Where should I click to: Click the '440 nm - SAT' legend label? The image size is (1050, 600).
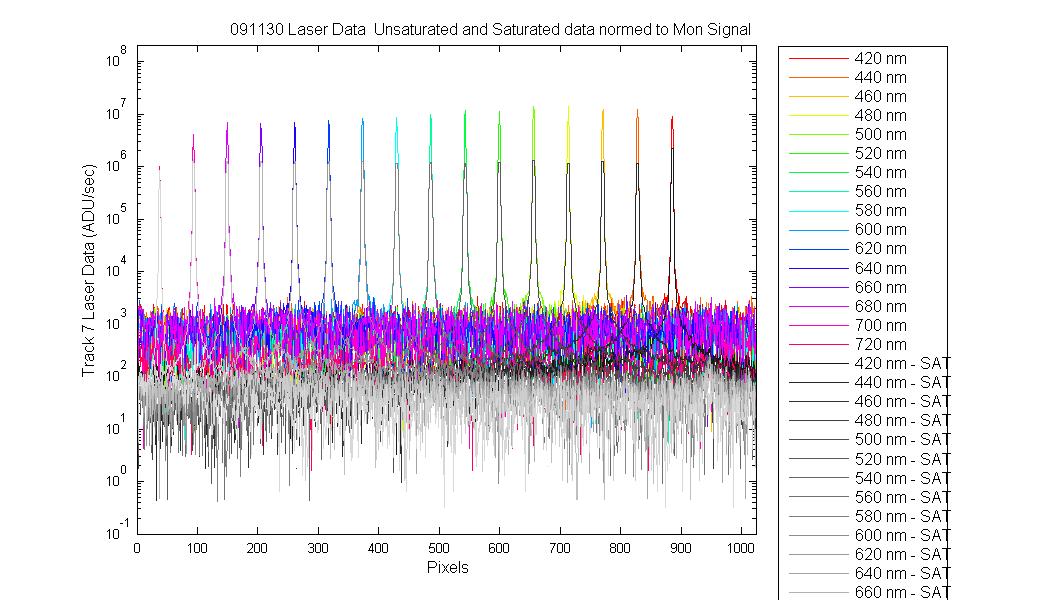click(902, 382)
